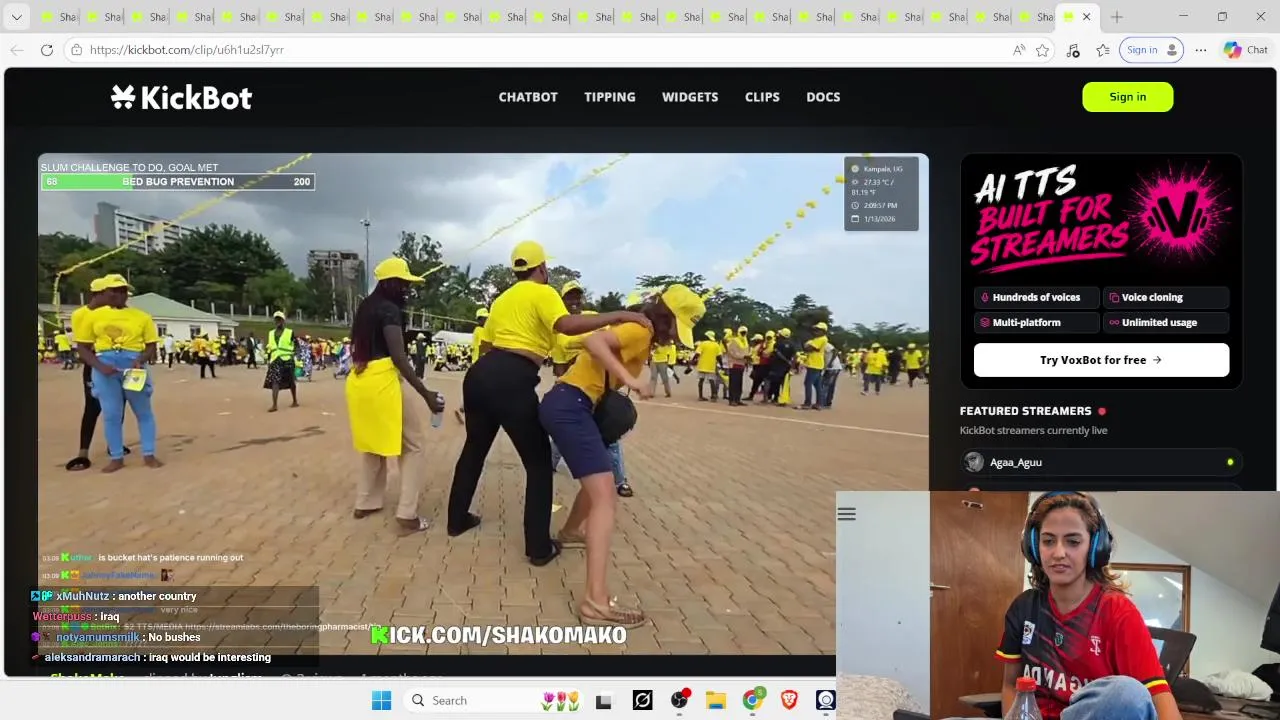The height and width of the screenshot is (720, 1280).
Task: Click 'KickBot streamers currently live' text
Action: click(1033, 430)
